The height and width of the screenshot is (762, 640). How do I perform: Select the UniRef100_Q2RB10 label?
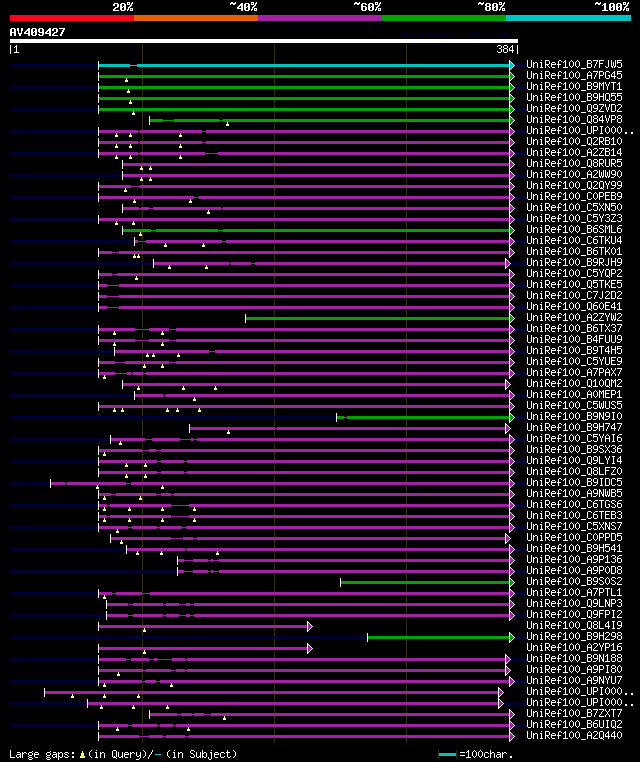coord(574,141)
